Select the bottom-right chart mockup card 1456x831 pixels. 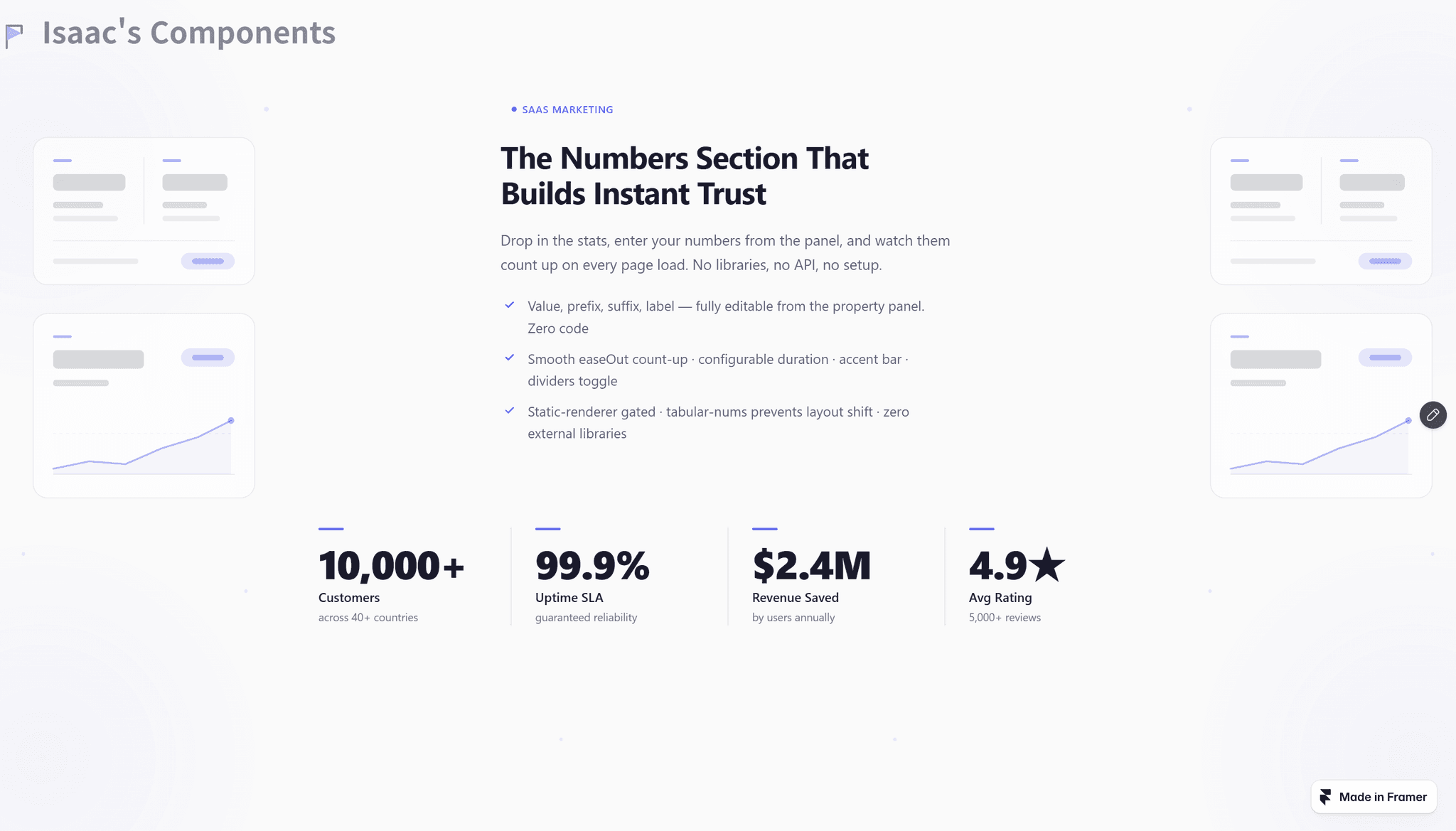(1321, 405)
